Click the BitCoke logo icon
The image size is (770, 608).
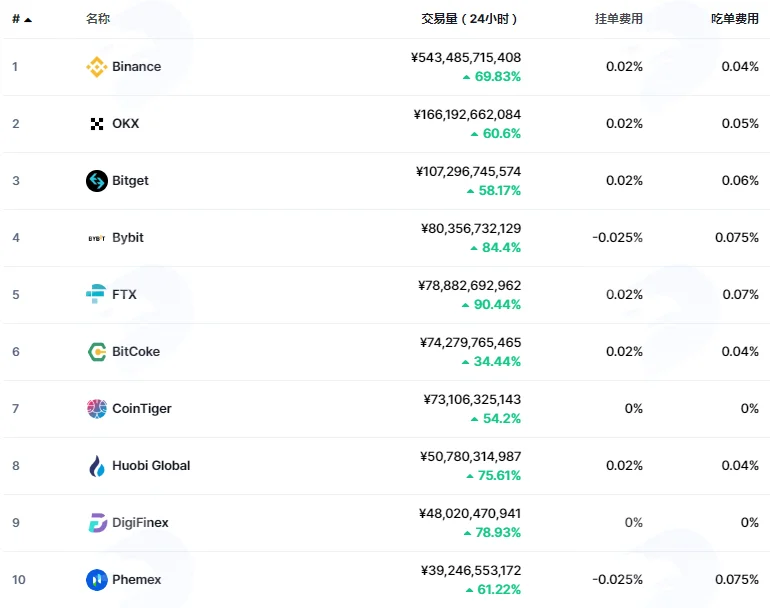(x=97, y=352)
